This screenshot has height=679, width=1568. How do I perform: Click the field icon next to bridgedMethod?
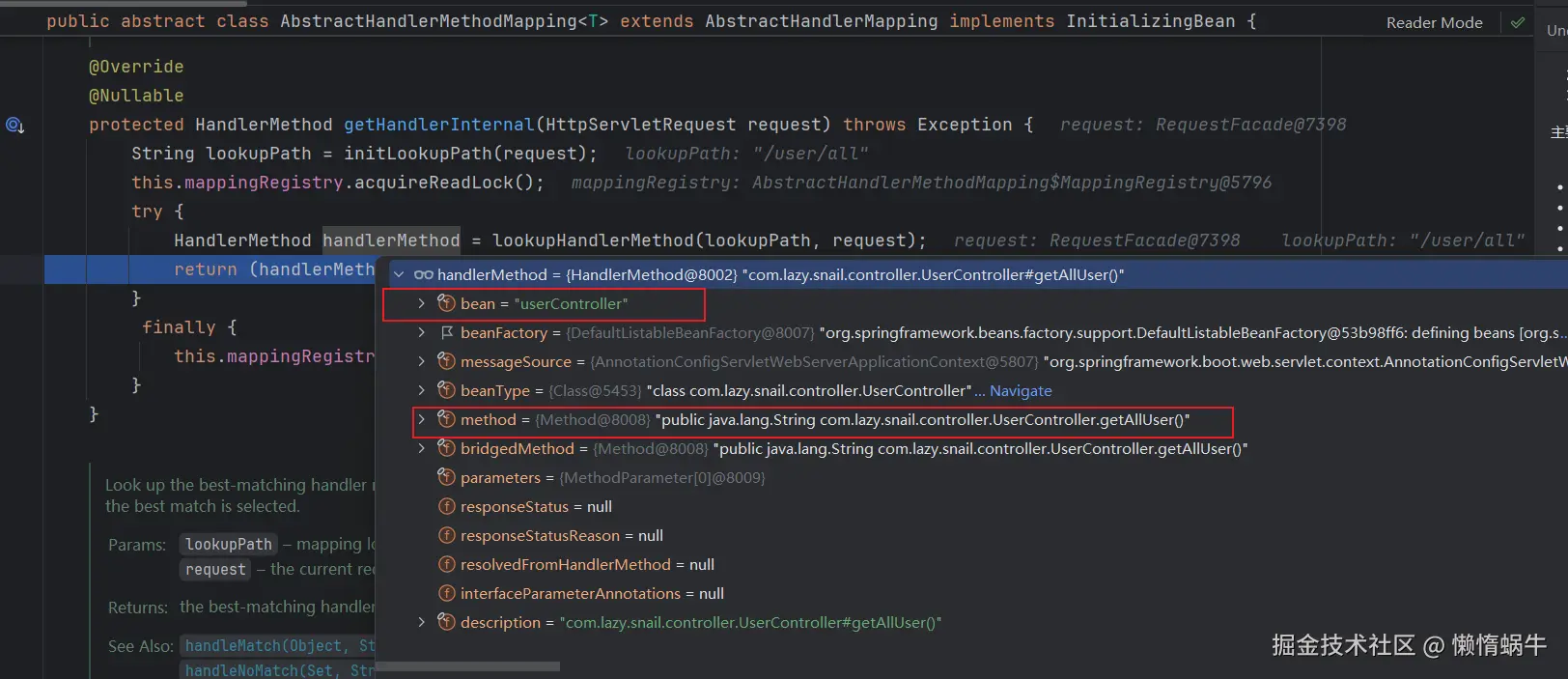point(446,448)
